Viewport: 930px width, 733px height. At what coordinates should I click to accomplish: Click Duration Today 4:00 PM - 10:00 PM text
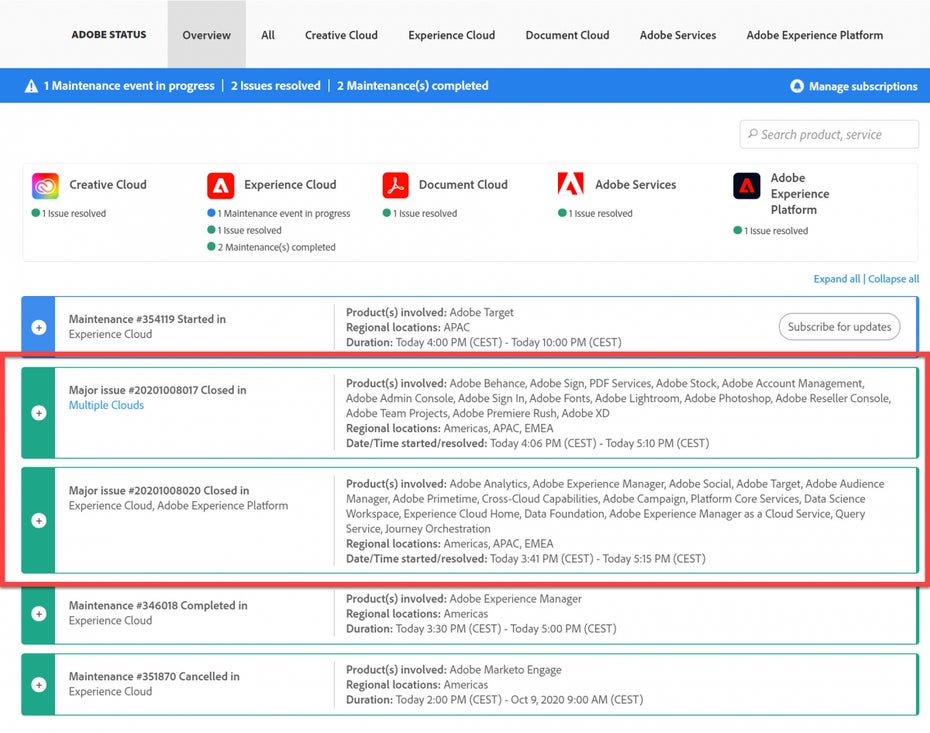click(x=483, y=342)
